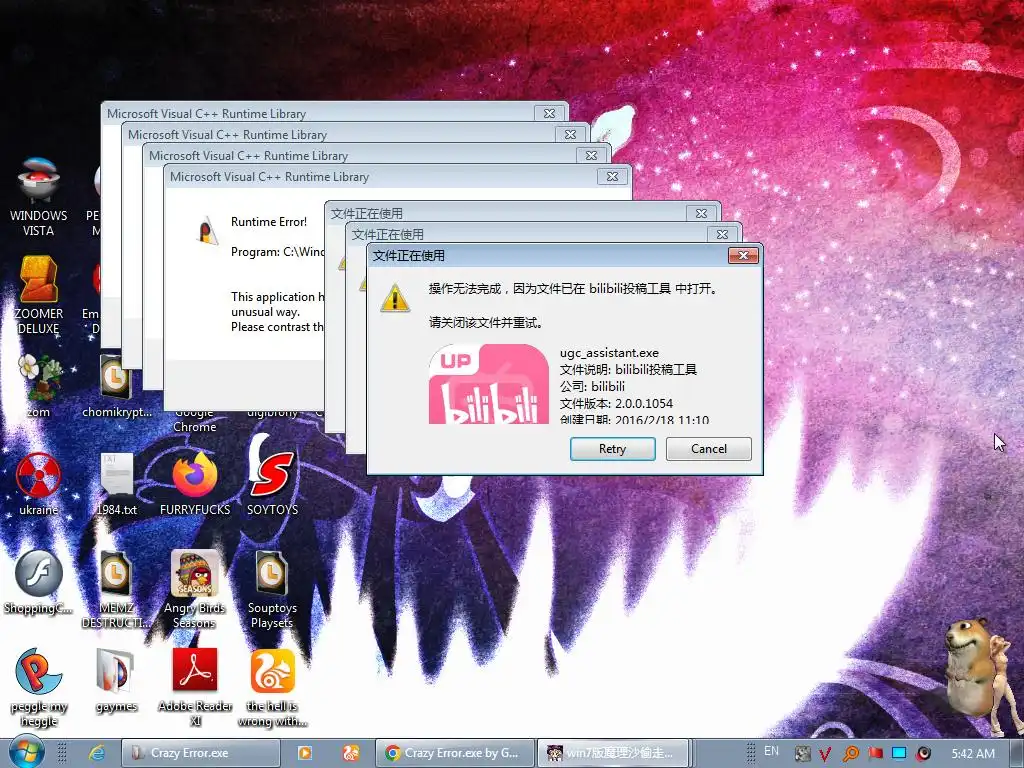
Task: Click the '文件版本: 2.0.0.1054' text
Action: 616,403
